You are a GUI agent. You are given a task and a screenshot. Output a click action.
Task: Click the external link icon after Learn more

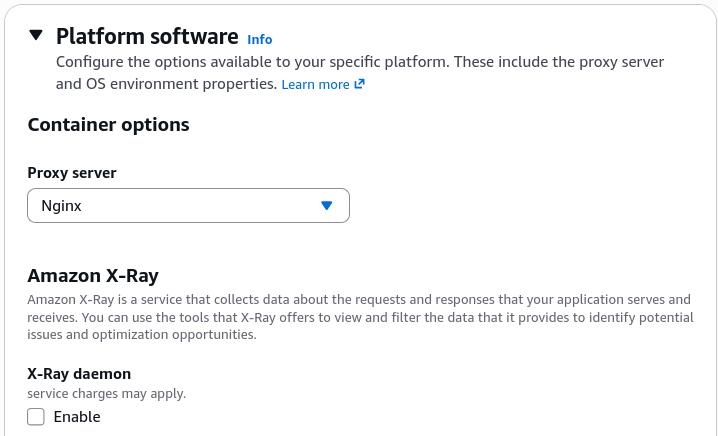[359, 84]
